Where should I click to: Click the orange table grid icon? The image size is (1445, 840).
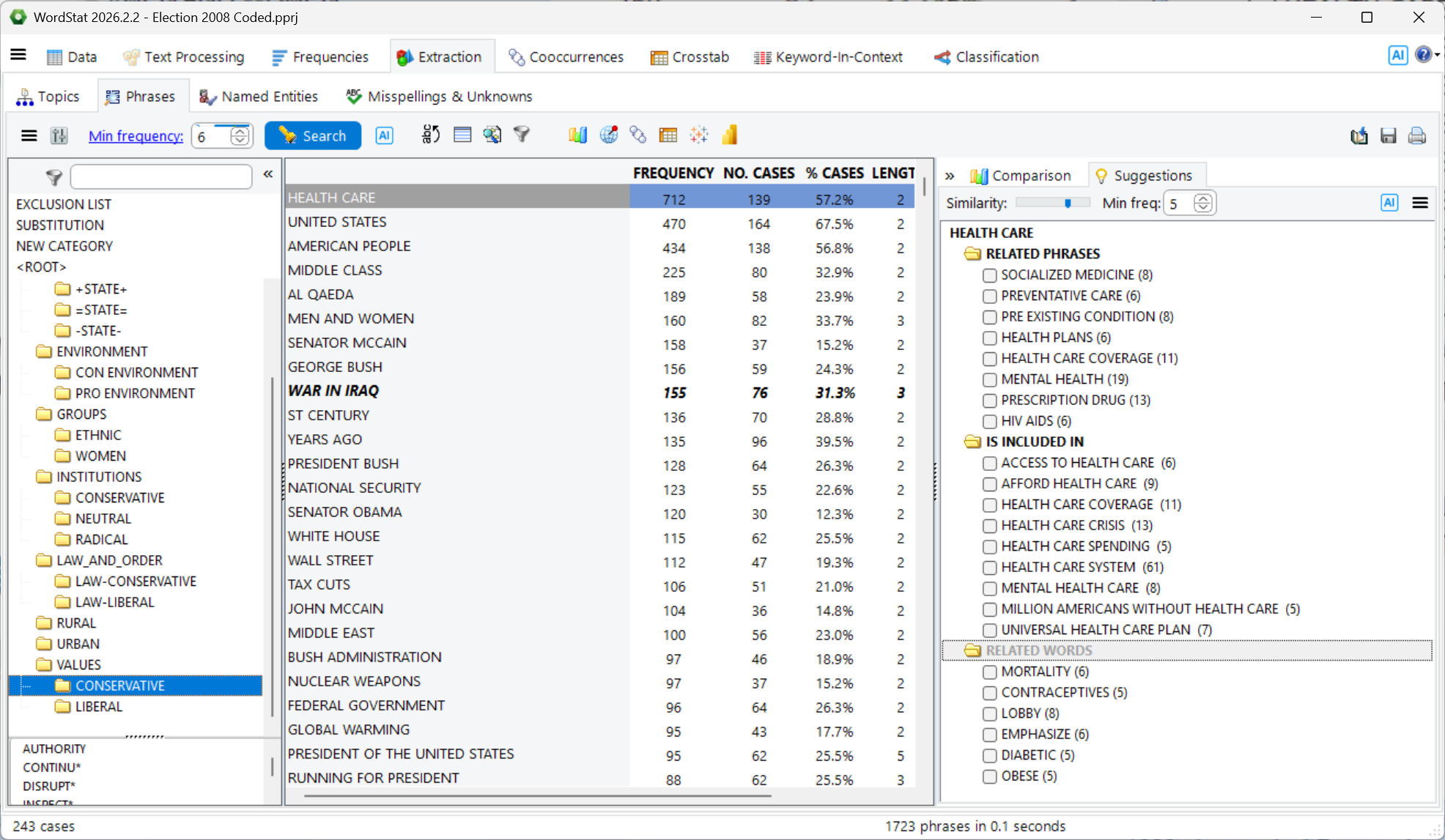pyautogui.click(x=668, y=135)
